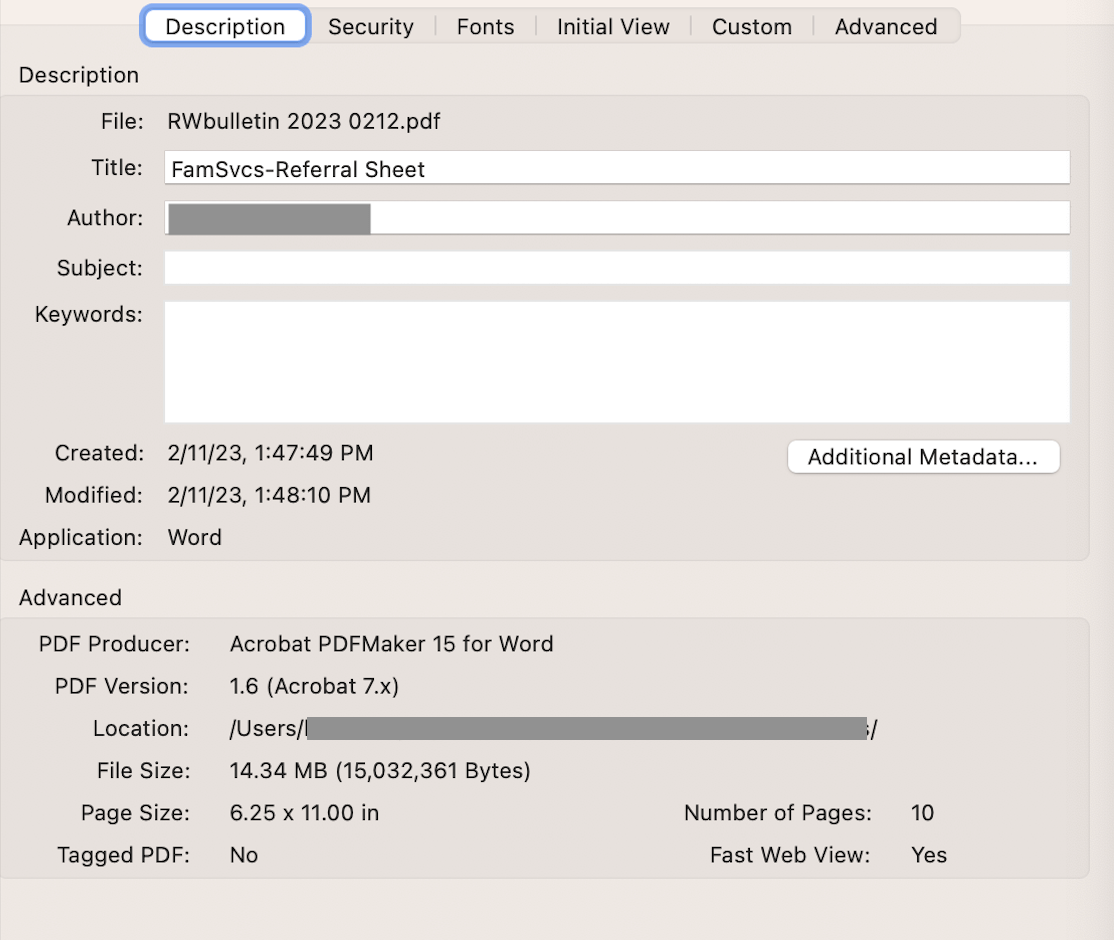The height and width of the screenshot is (940, 1114).
Task: Focus the empty Subject field
Action: coord(617,268)
